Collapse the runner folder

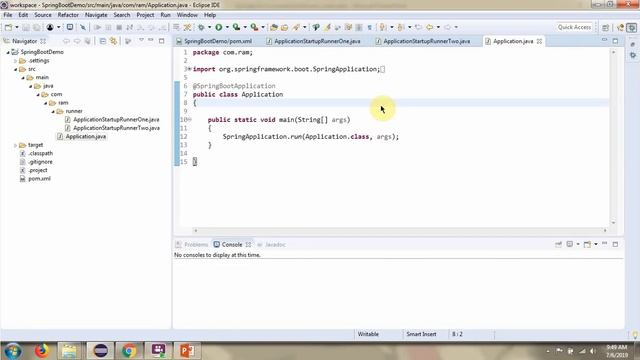pyautogui.click(x=53, y=111)
